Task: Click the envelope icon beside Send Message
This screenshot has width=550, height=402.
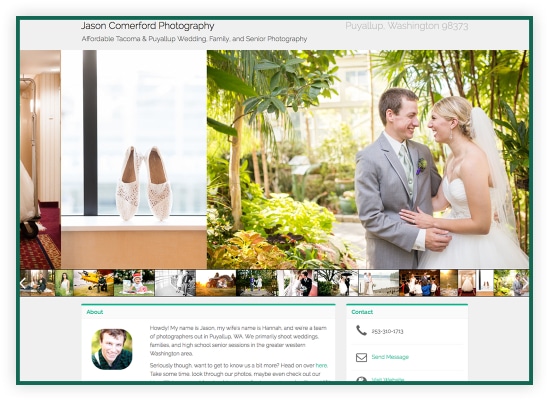Action: [x=361, y=357]
